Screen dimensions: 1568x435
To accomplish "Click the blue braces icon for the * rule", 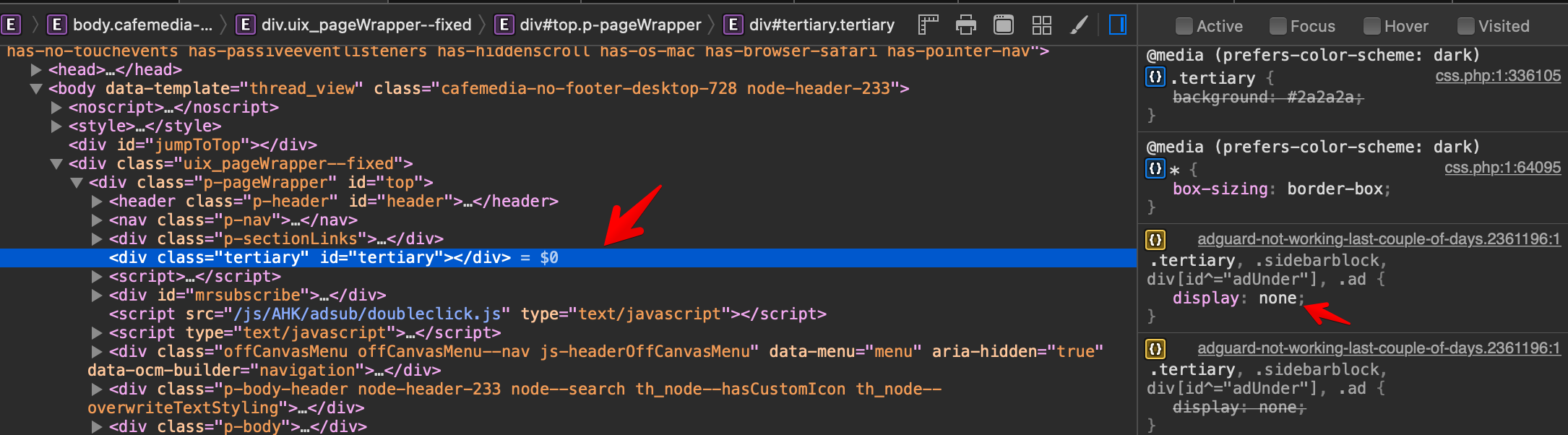I will click(1155, 168).
